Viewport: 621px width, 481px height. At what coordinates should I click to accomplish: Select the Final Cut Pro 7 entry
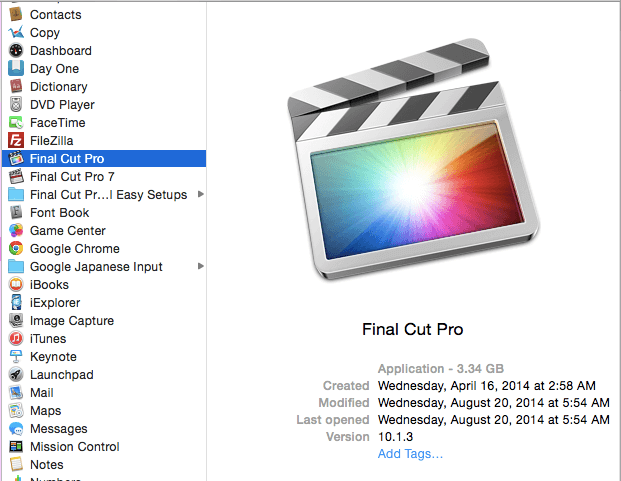[79, 177]
